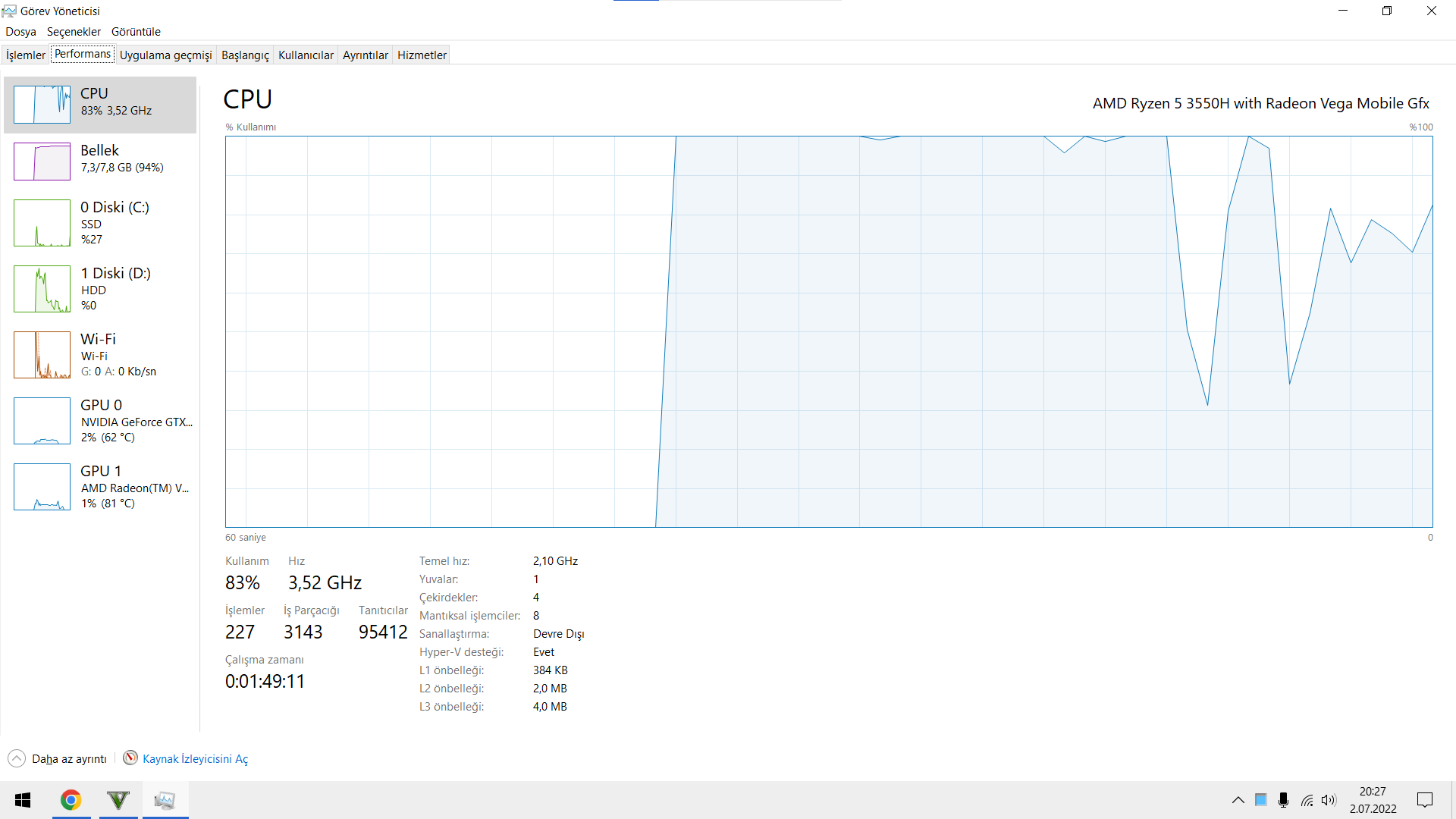1456x819 pixels.
Task: Show Wi-Fi network activity graph
Action: (x=42, y=355)
